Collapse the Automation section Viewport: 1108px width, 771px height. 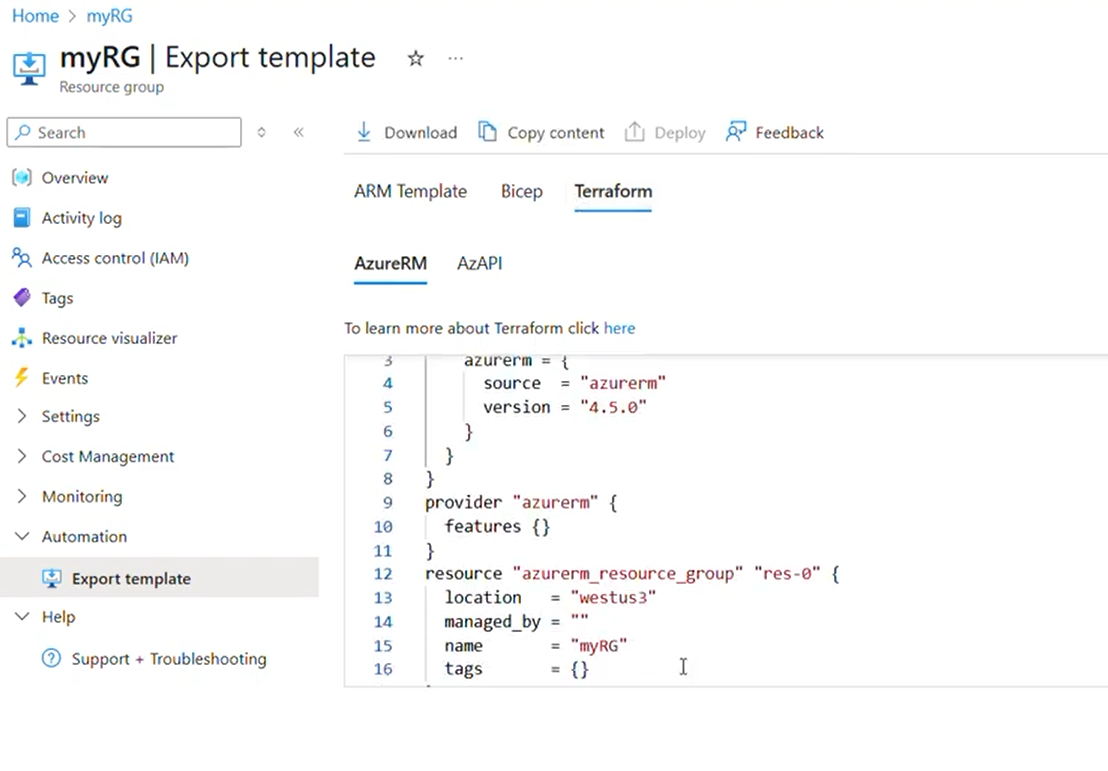pyautogui.click(x=22, y=536)
